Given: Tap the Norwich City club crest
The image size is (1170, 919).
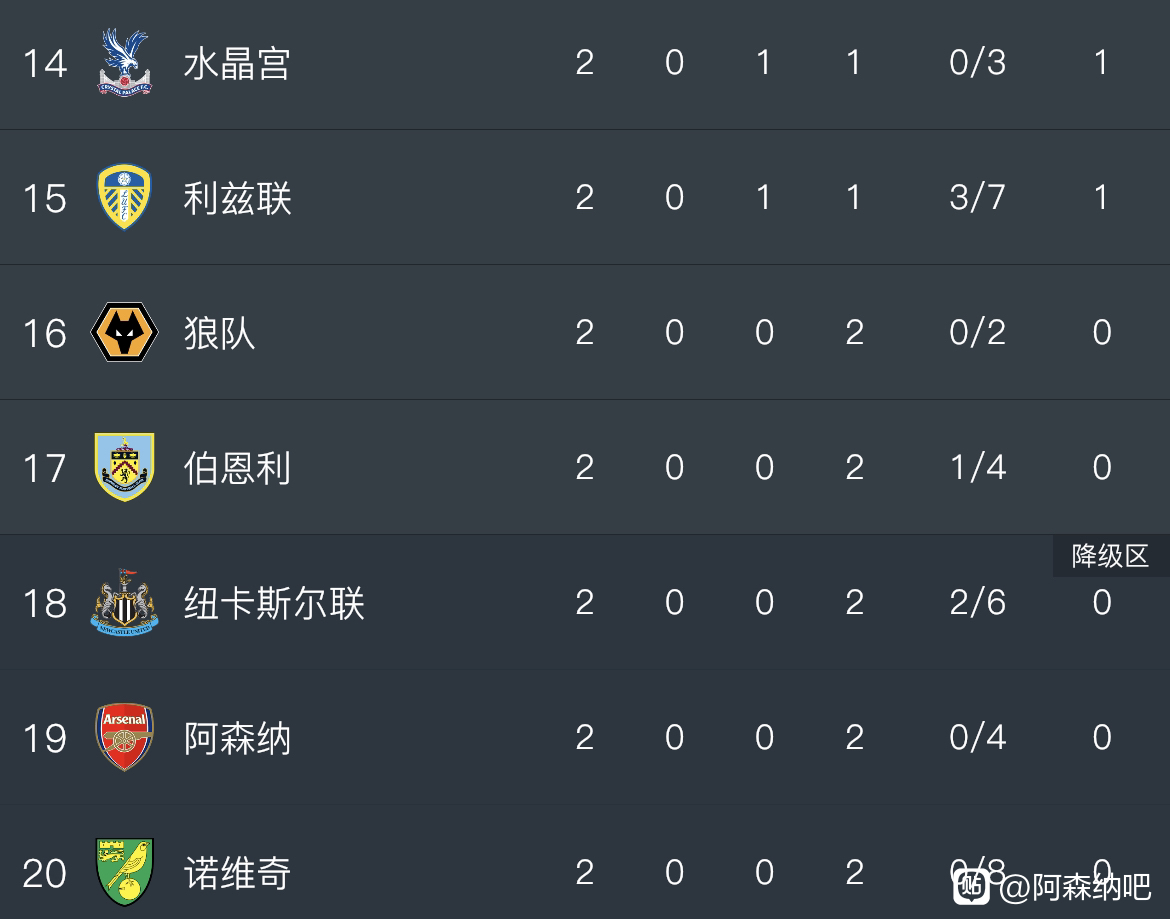Looking at the screenshot, I should pos(125,872).
